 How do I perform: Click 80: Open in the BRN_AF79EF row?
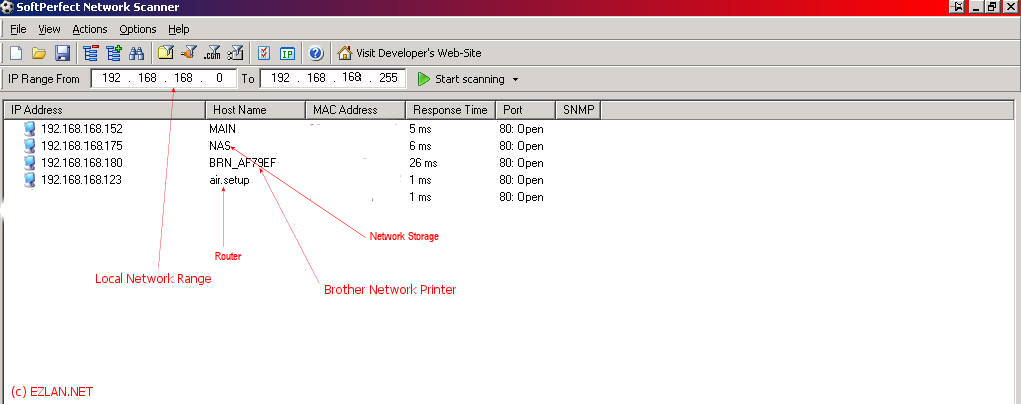521,163
